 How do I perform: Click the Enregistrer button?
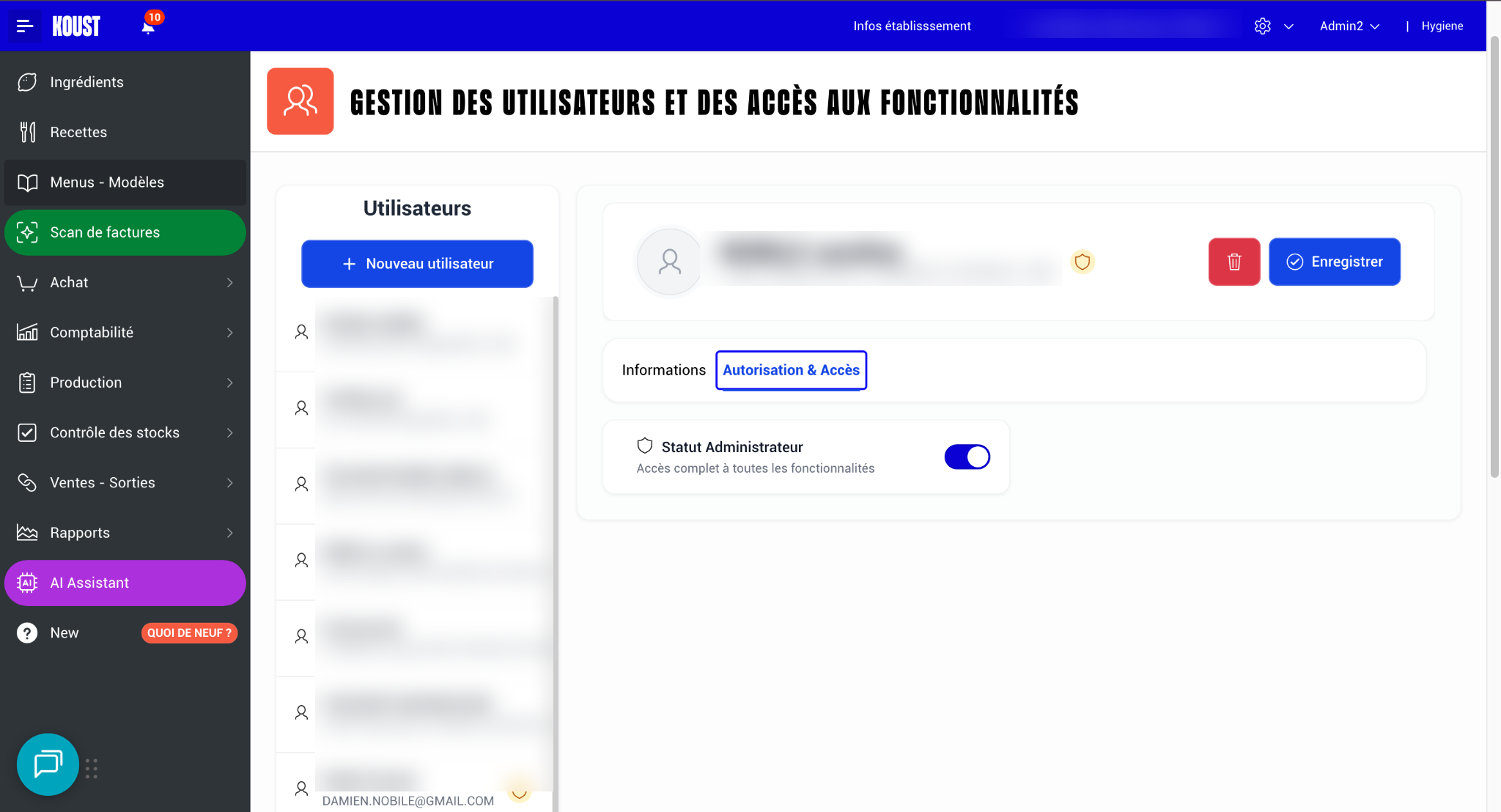[x=1335, y=262]
